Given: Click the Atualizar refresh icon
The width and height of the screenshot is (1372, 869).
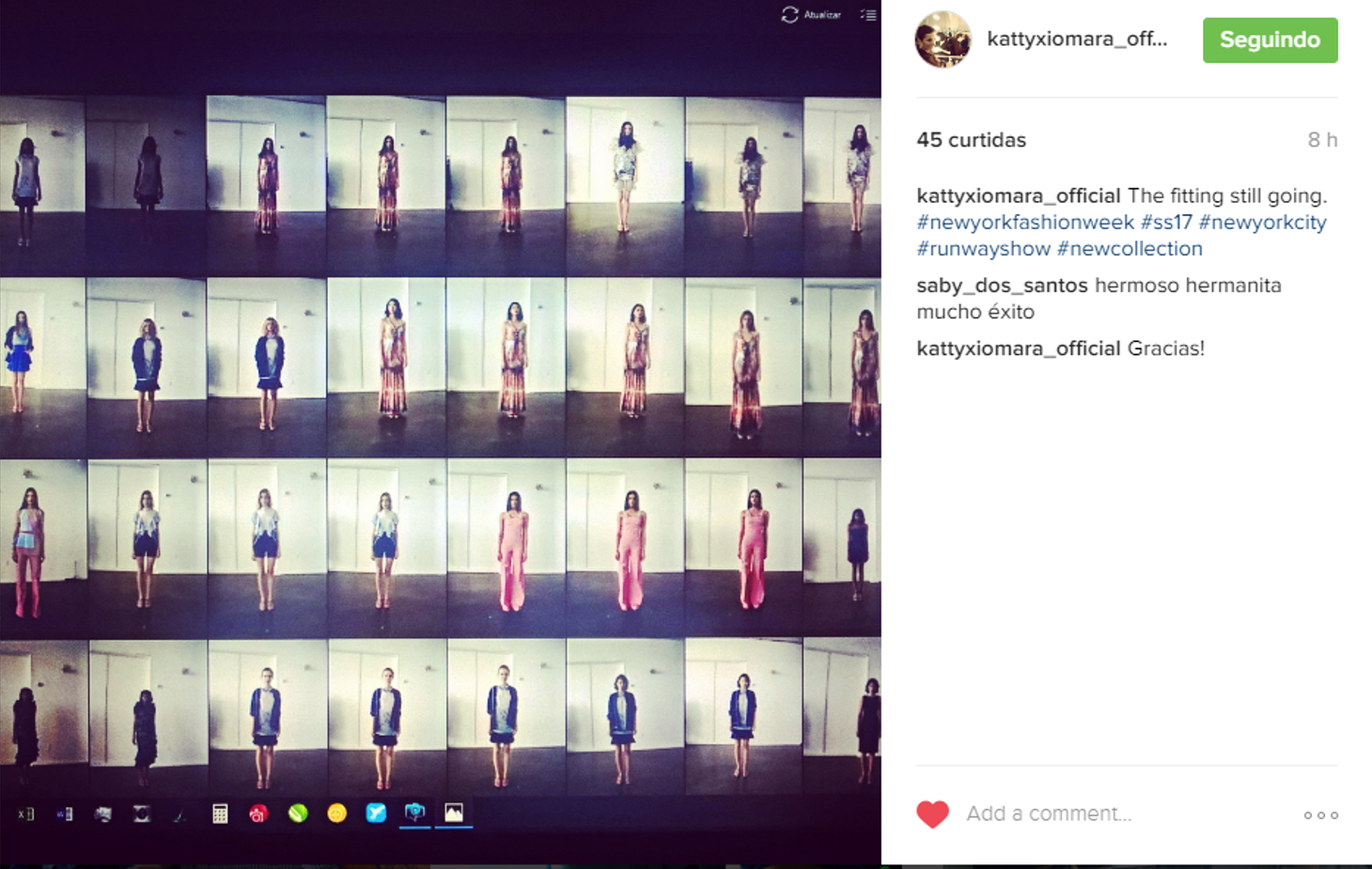Looking at the screenshot, I should (790, 15).
